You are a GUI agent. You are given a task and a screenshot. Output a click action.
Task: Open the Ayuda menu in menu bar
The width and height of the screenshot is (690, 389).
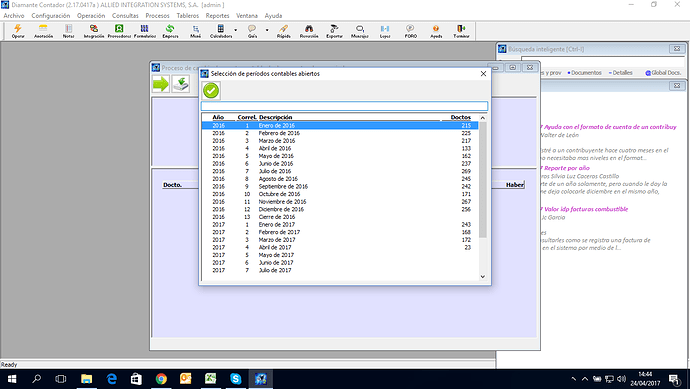(273, 15)
